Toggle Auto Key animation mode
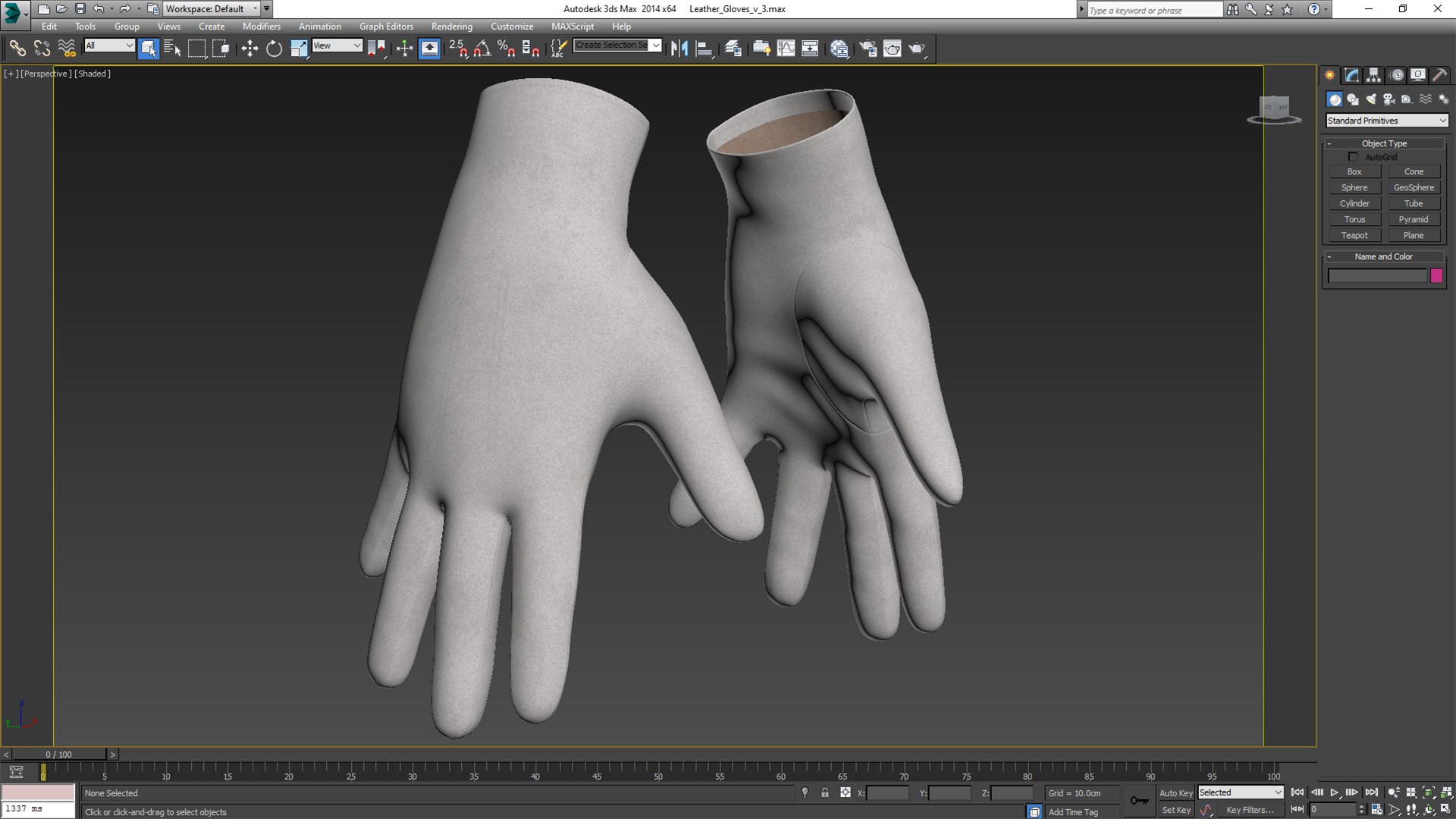The height and width of the screenshot is (819, 1456). (1175, 793)
